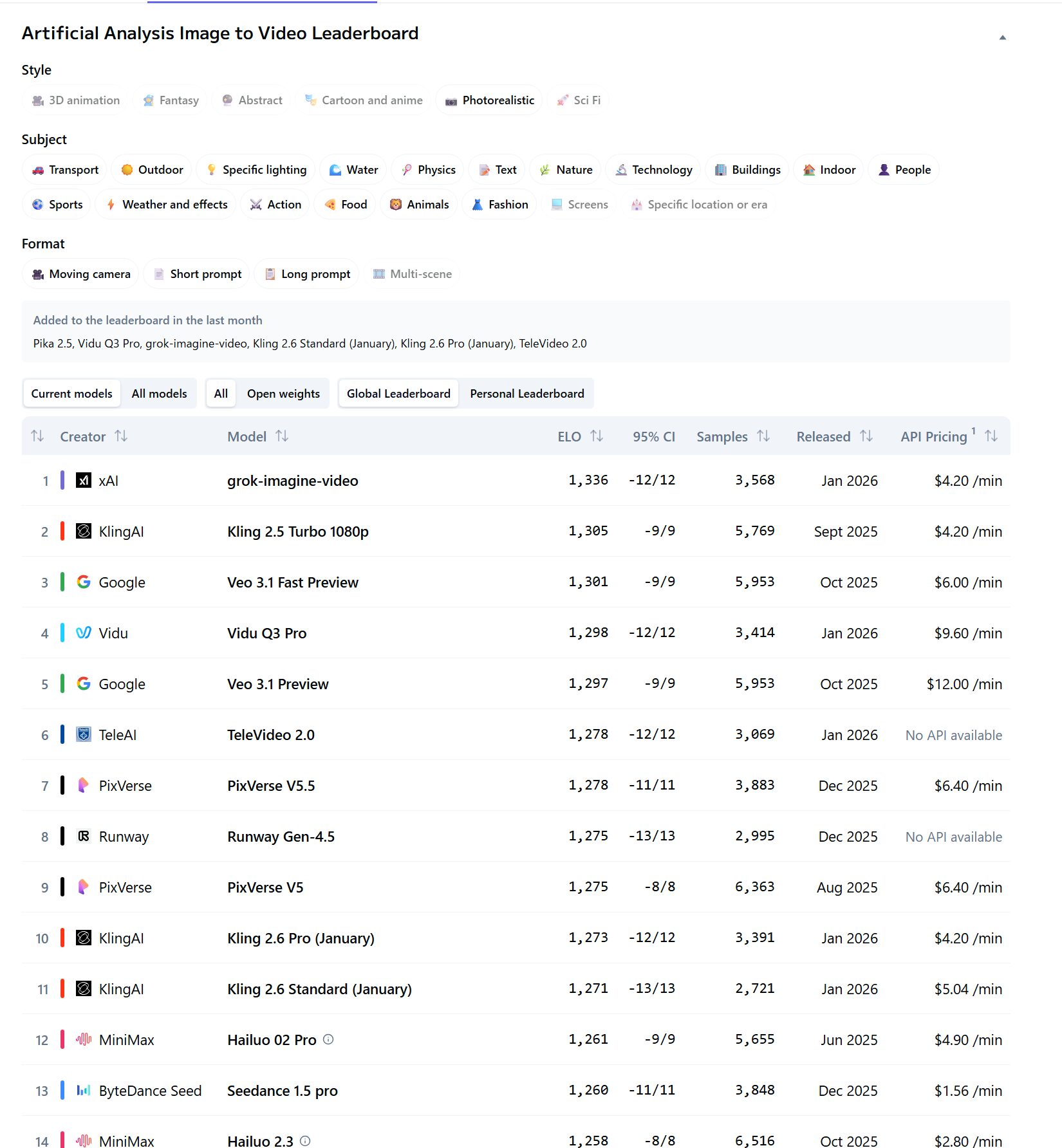Toggle the Photorealistic style filter
This screenshot has width=1062, height=1148.
[x=489, y=100]
